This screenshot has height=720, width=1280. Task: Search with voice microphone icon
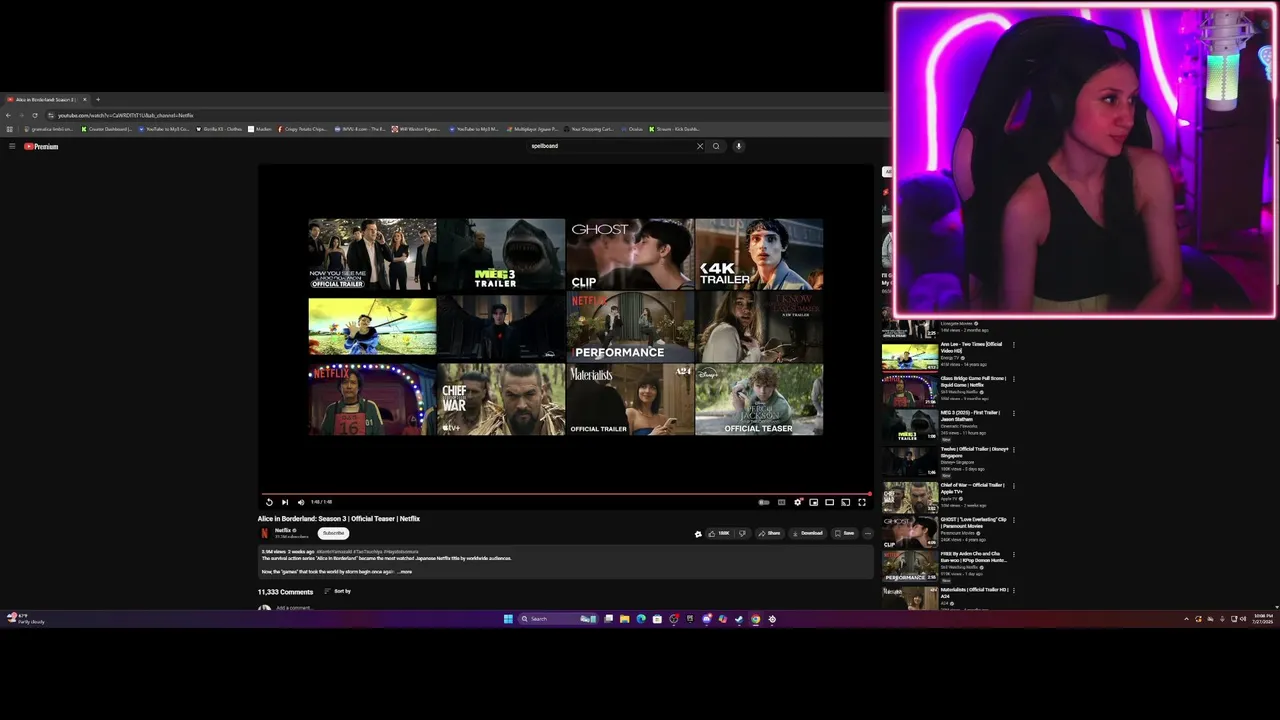tap(739, 146)
